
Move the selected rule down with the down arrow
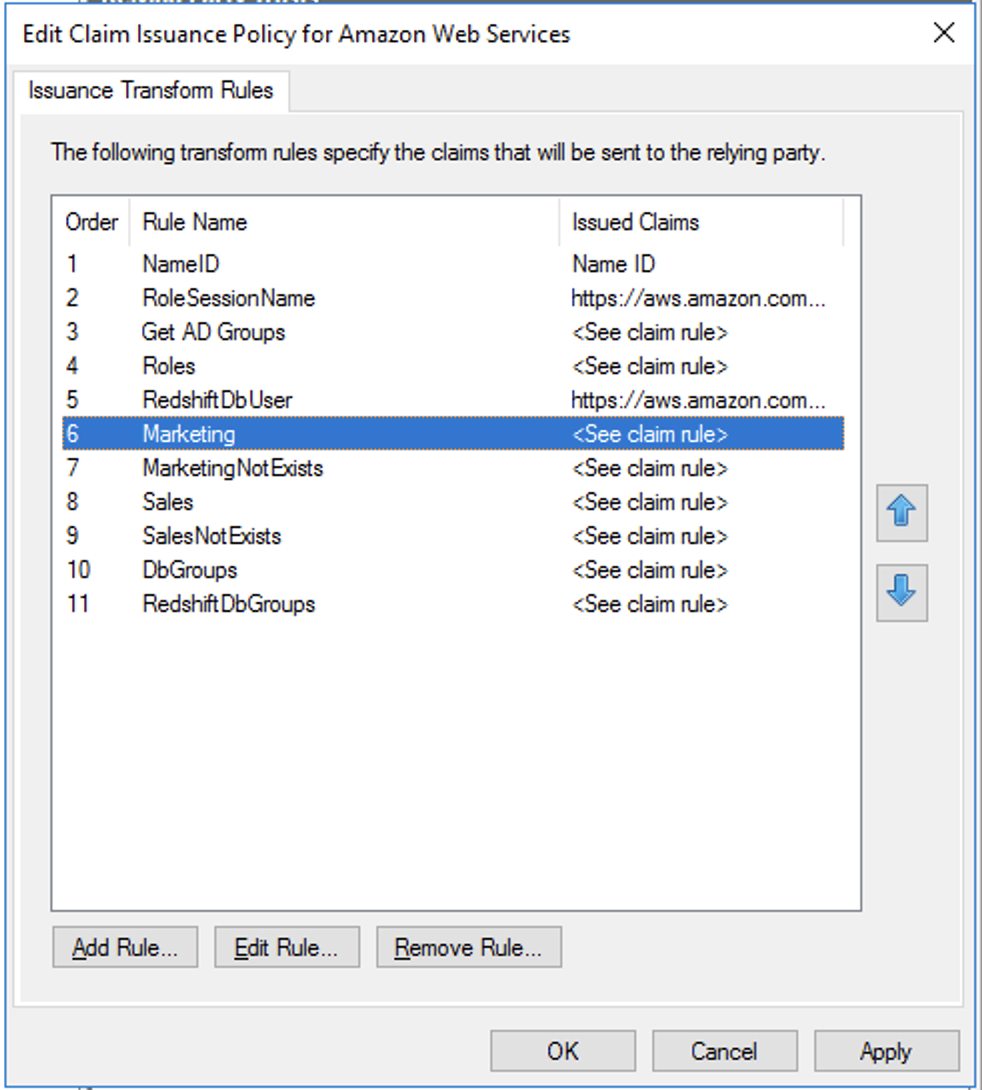coord(901,592)
